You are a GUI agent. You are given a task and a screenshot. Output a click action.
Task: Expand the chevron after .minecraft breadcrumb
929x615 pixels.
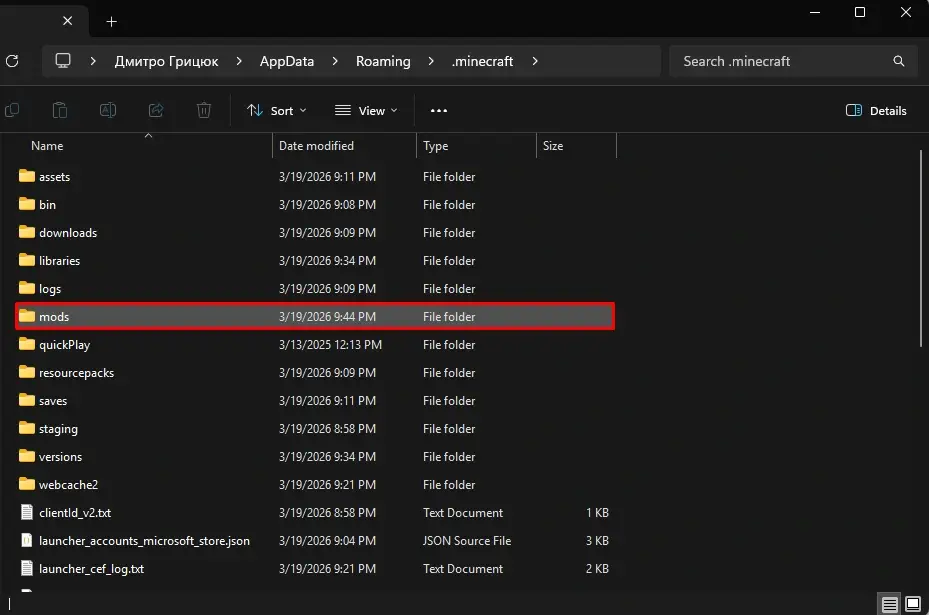click(535, 61)
